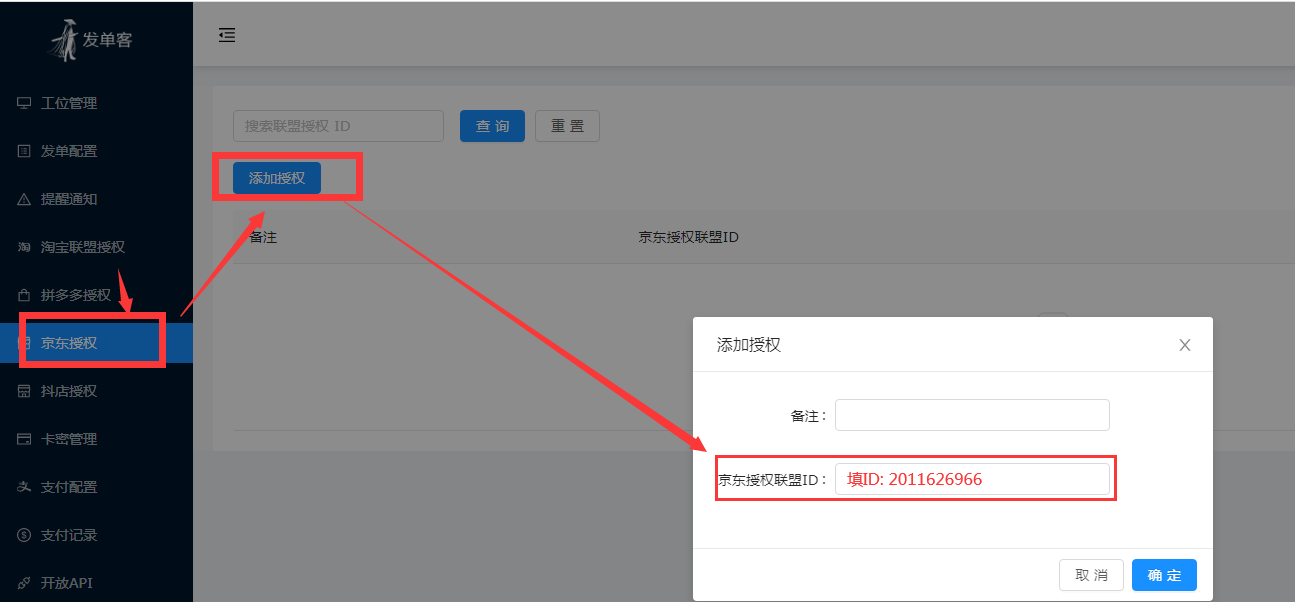The height and width of the screenshot is (602, 1295).
Task: Select 京东授权 menu item
Action: coord(96,343)
